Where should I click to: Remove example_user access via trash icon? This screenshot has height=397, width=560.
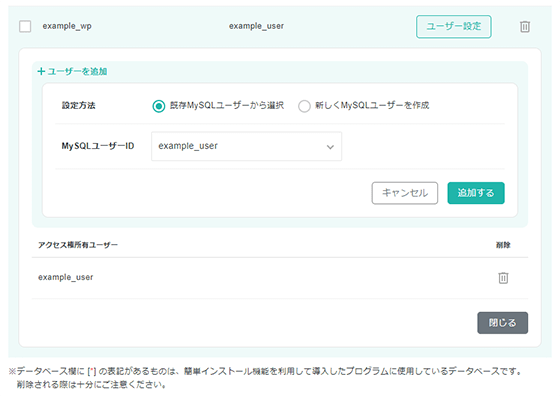[503, 278]
